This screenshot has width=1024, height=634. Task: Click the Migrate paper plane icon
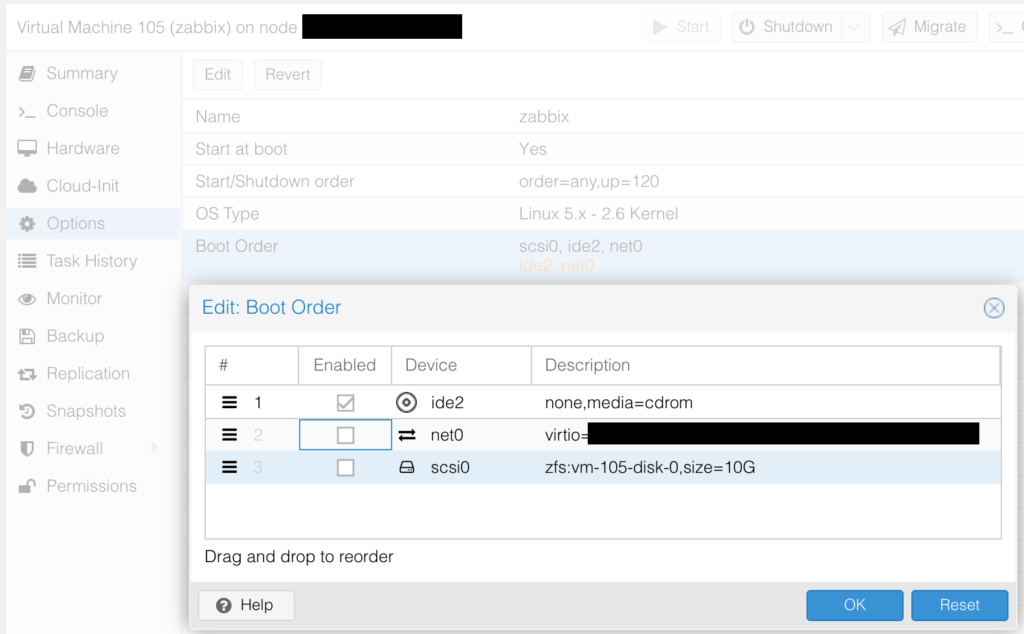[897, 27]
